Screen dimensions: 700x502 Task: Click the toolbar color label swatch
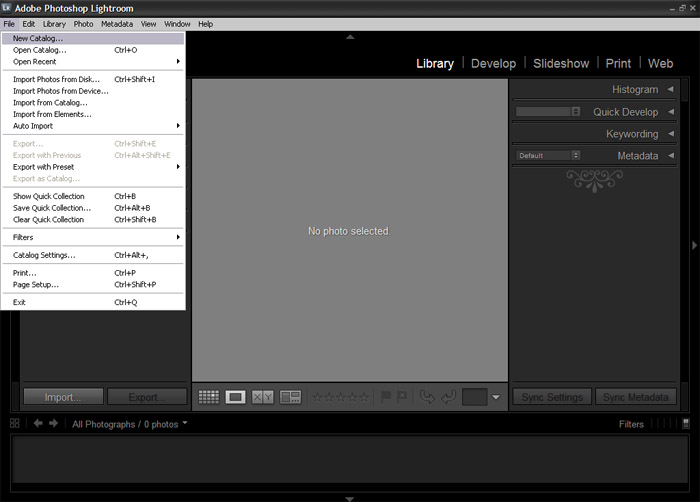(x=474, y=397)
